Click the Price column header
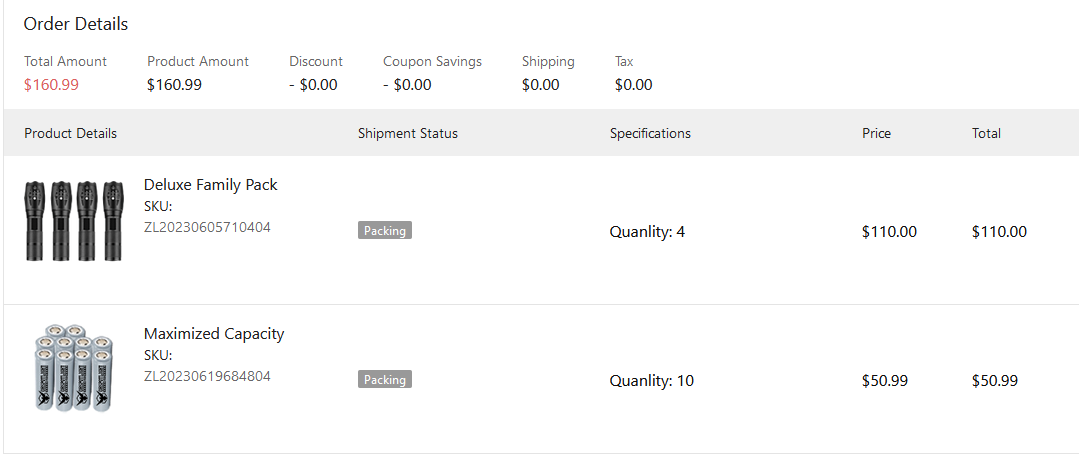The image size is (1079, 468). (x=876, y=133)
